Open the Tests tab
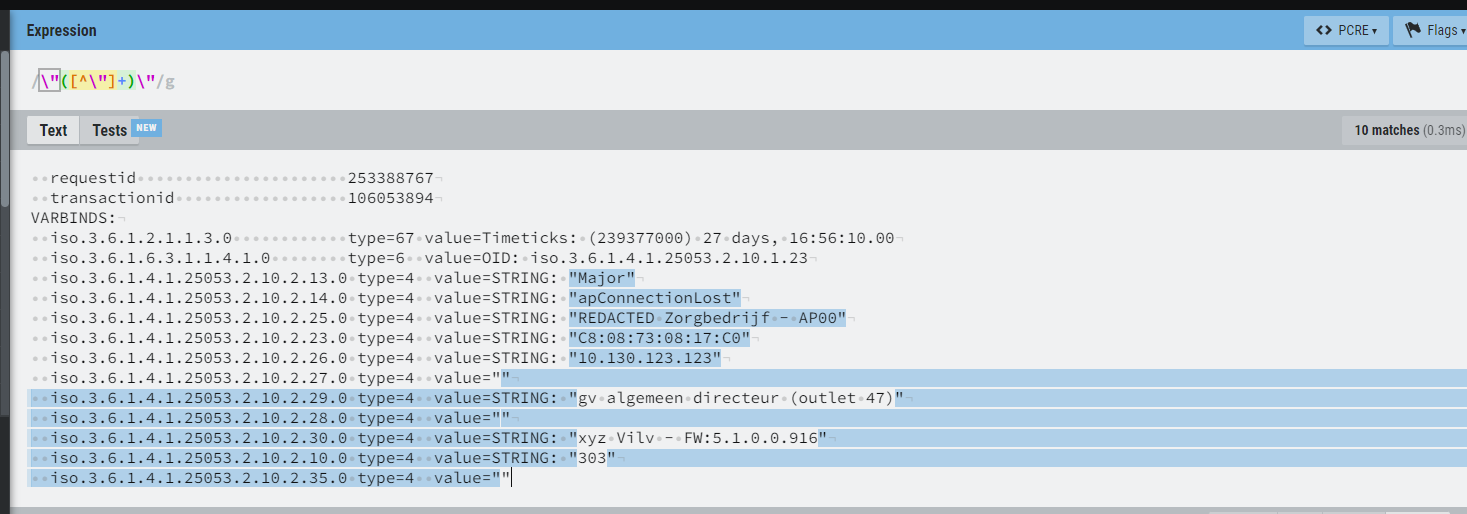This screenshot has width=1467, height=514. [109, 130]
